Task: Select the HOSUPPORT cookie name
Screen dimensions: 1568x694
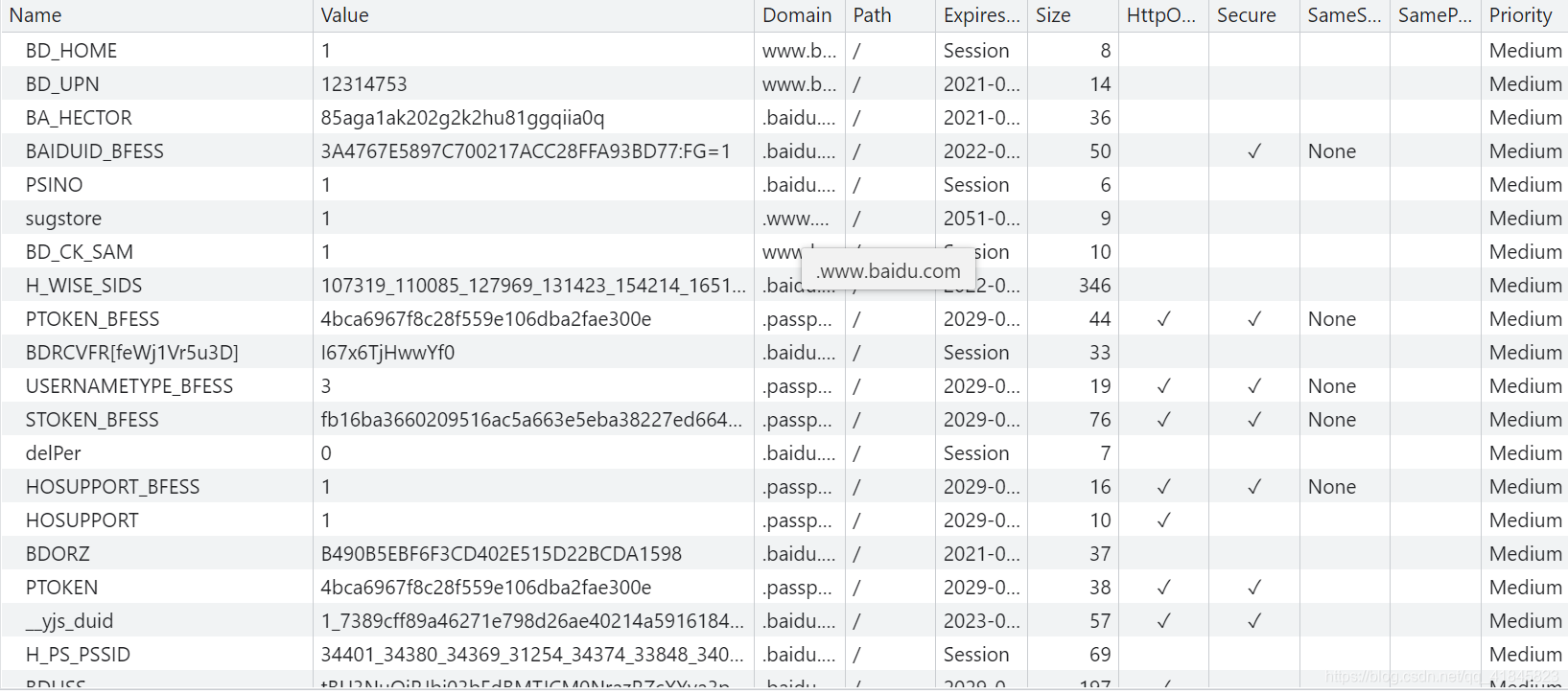Action: tap(82, 520)
